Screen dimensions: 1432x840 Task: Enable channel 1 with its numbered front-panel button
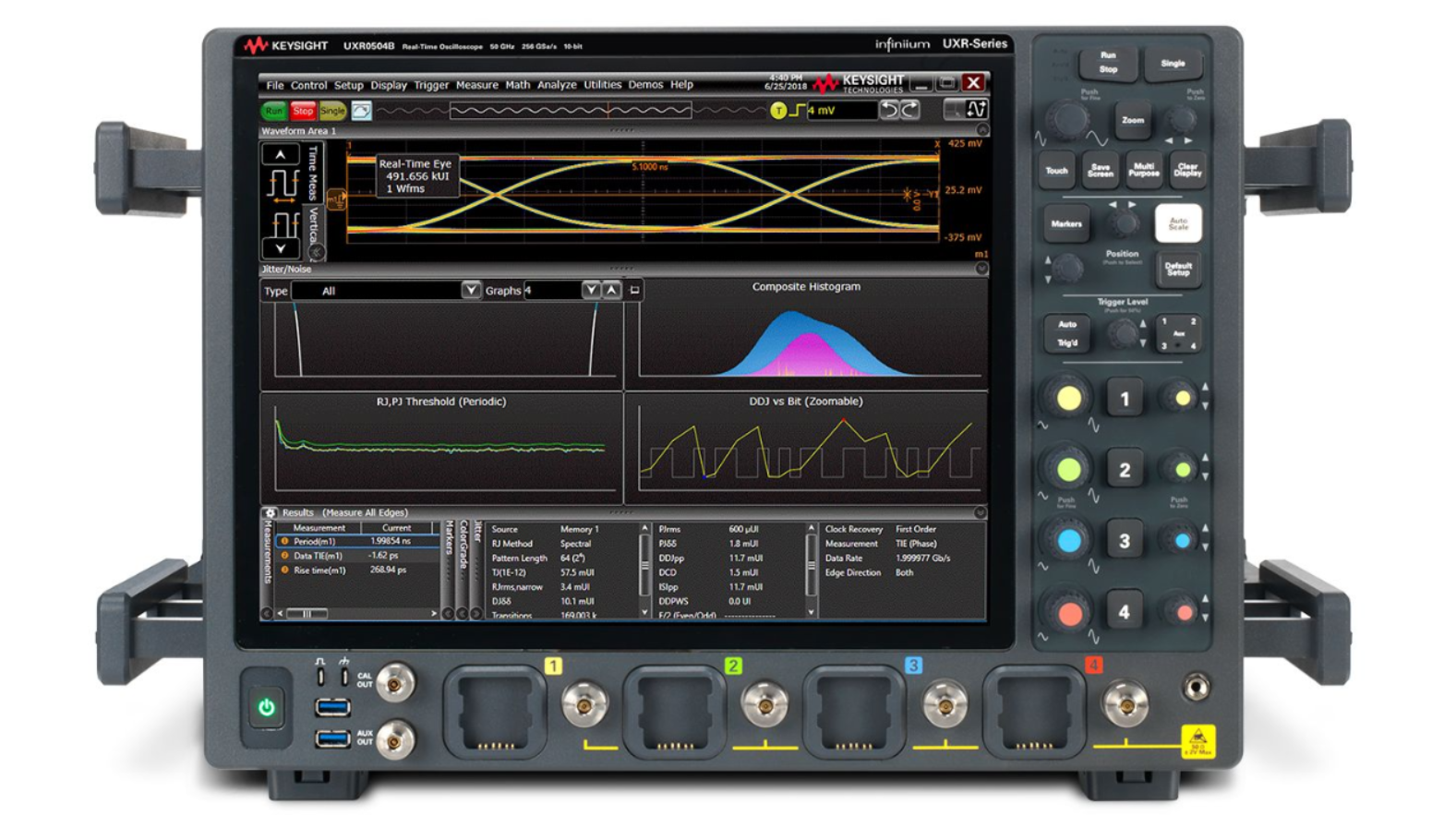click(x=1125, y=399)
